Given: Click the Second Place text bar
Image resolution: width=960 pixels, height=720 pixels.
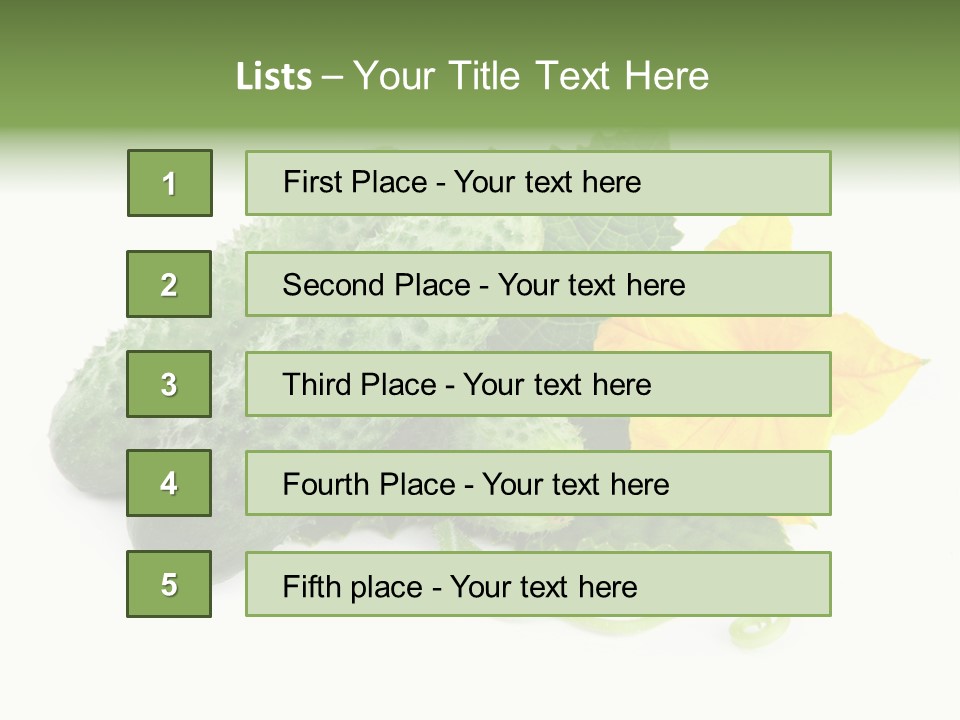Looking at the screenshot, I should 538,284.
